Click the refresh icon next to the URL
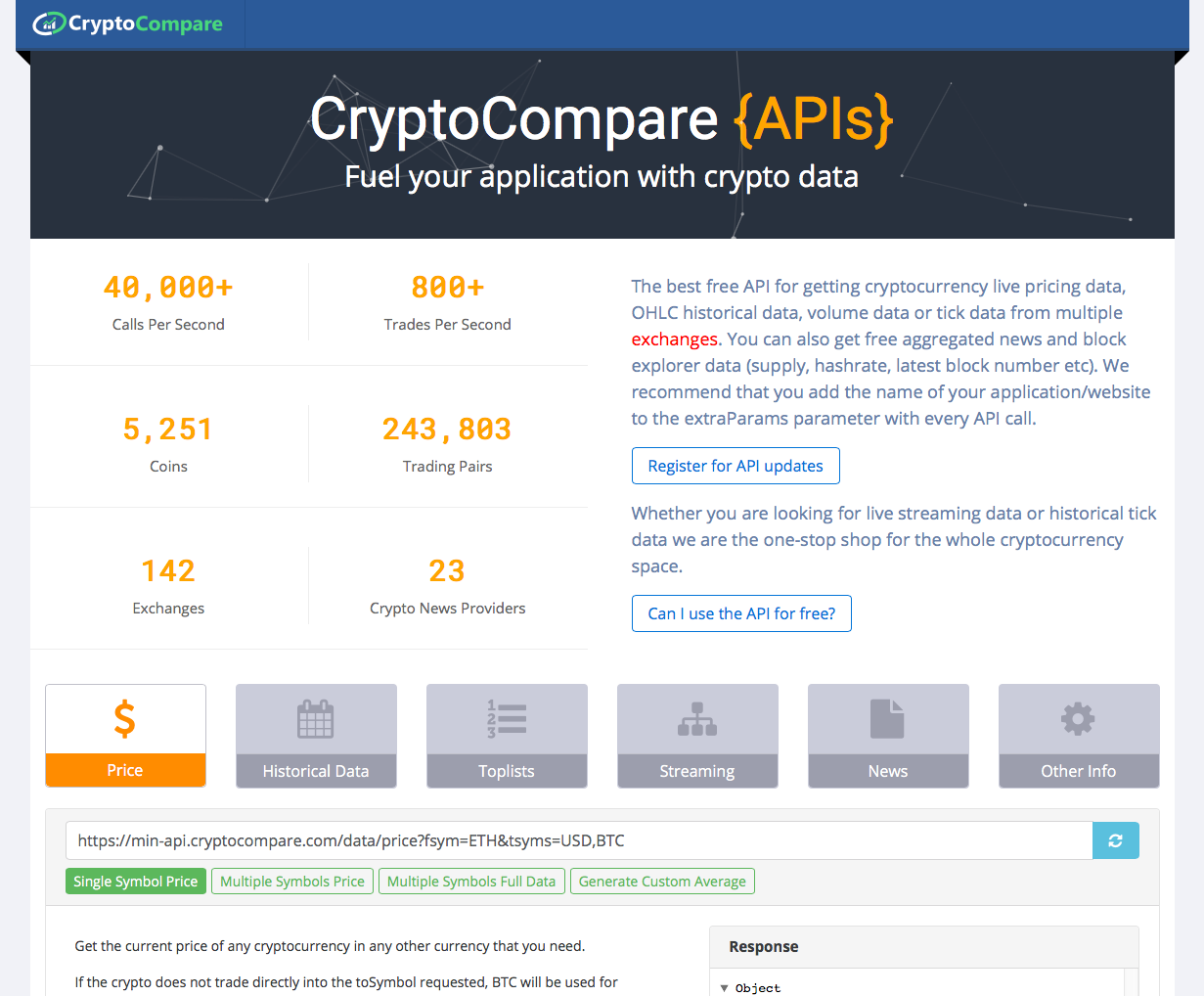Image resolution: width=1204 pixels, height=996 pixels. pyautogui.click(x=1116, y=840)
